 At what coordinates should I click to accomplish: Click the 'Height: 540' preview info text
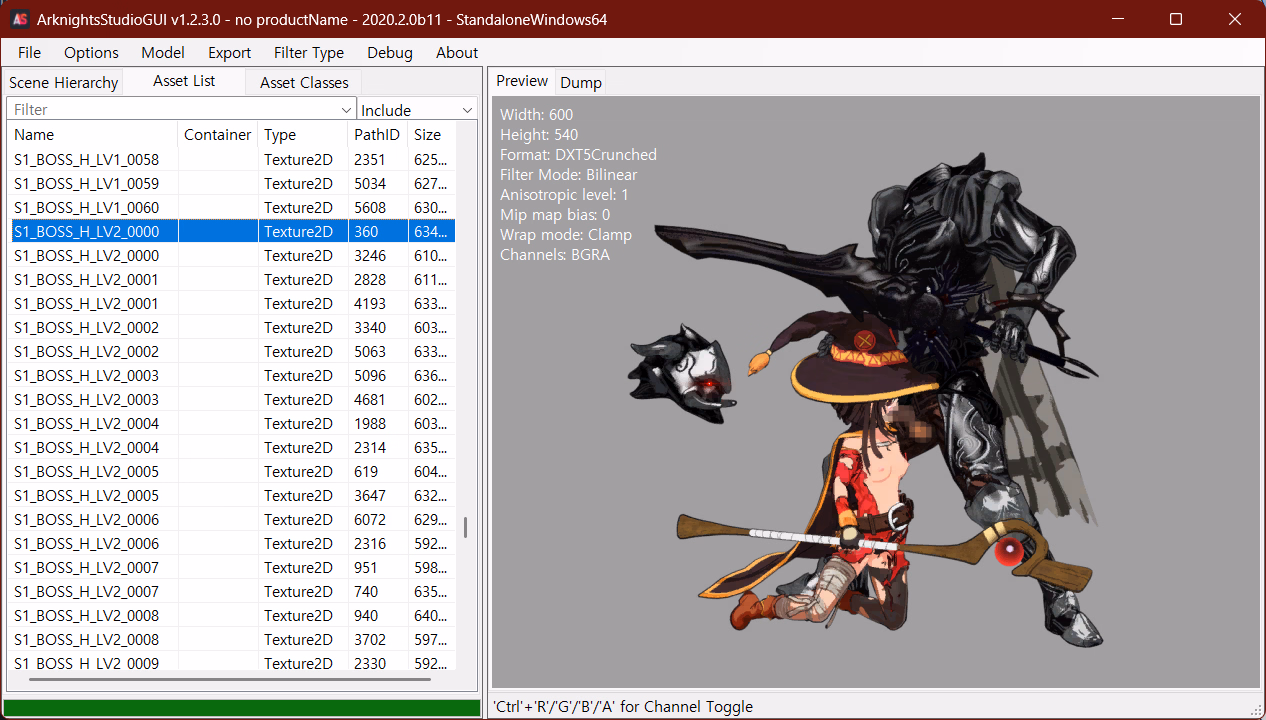click(539, 135)
